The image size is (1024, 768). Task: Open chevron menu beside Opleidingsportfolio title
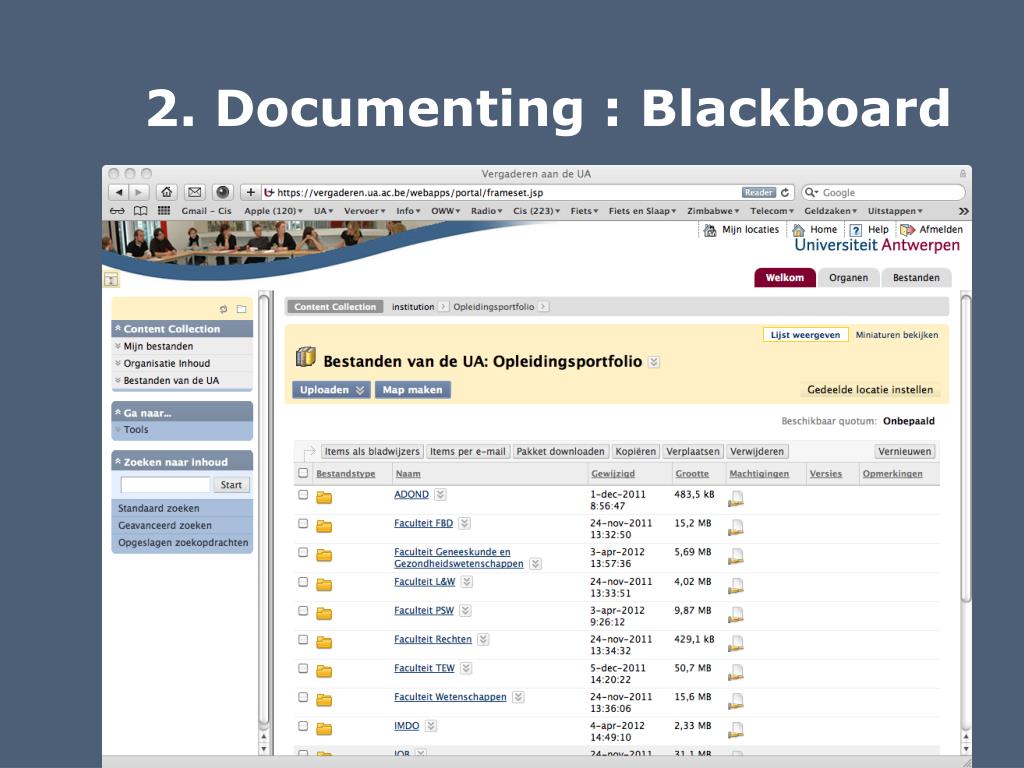click(x=654, y=362)
